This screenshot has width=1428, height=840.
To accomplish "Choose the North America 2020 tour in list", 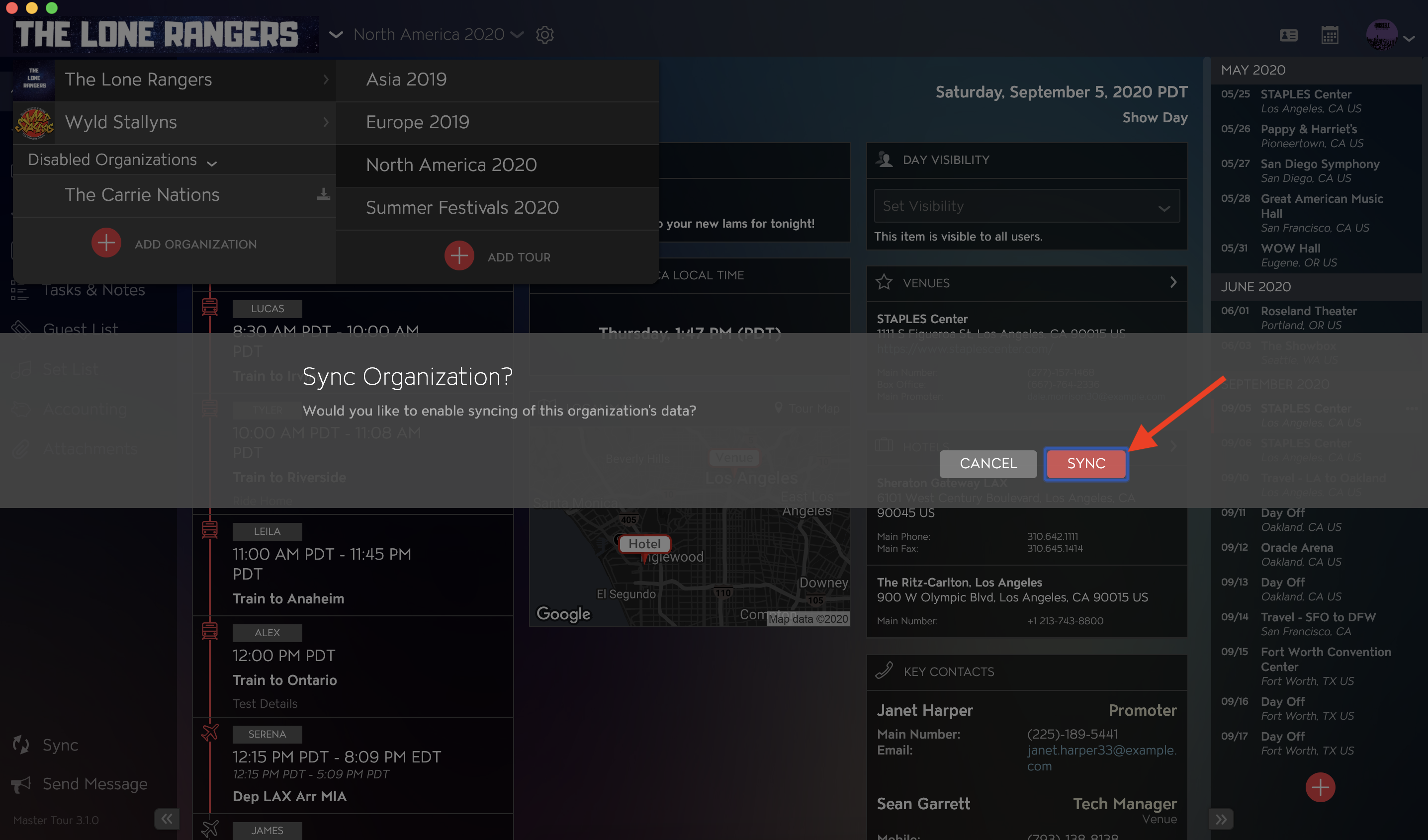I will point(498,166).
